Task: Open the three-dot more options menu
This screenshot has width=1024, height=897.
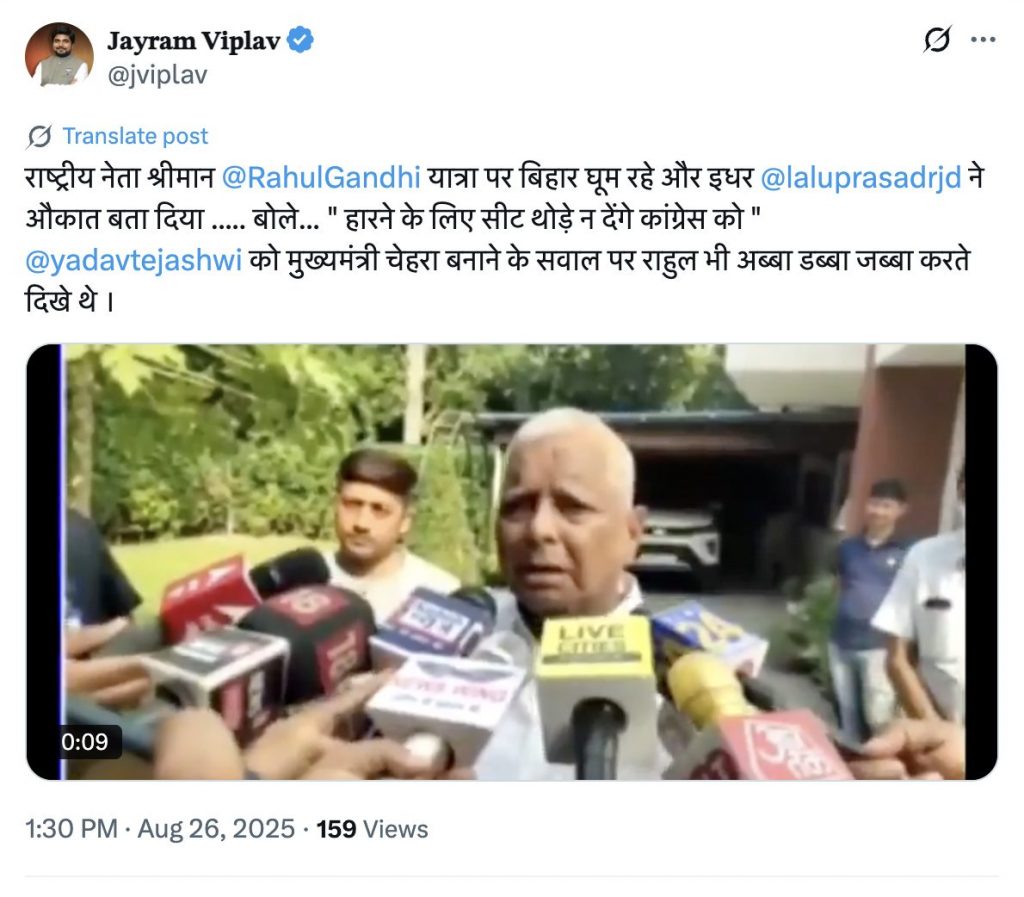Action: click(983, 40)
